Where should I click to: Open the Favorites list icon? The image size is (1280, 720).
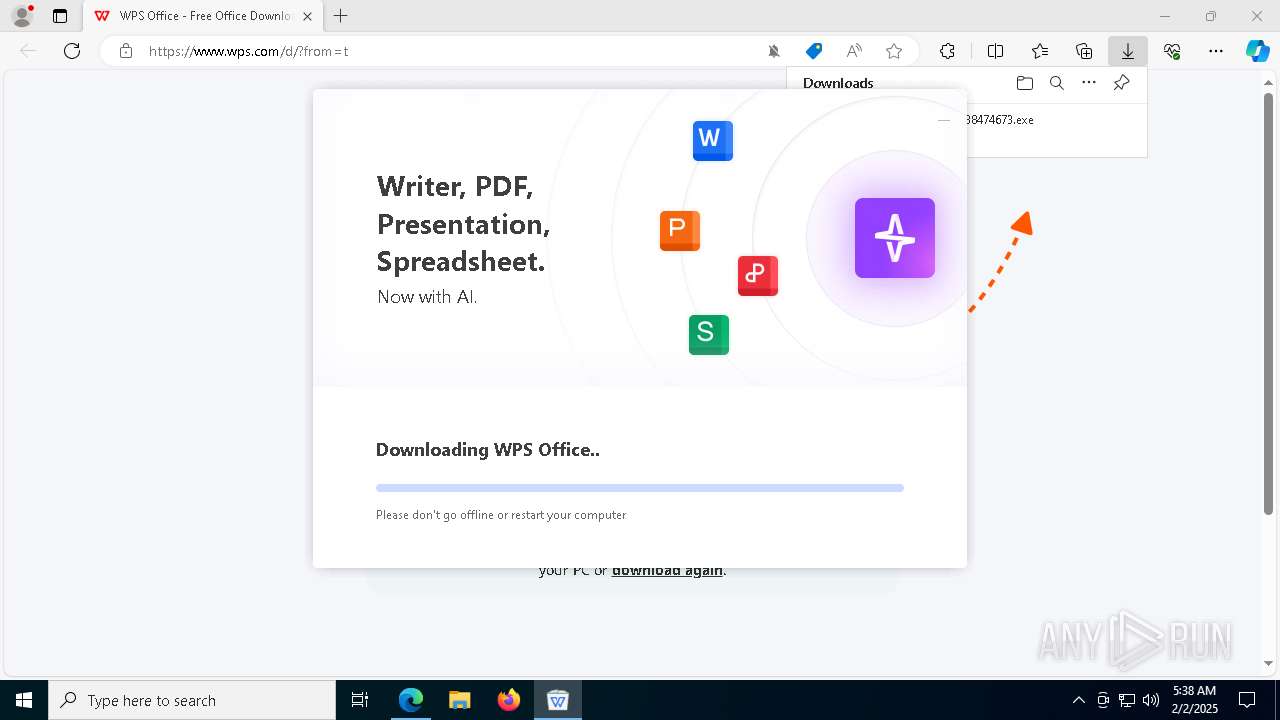[1040, 51]
